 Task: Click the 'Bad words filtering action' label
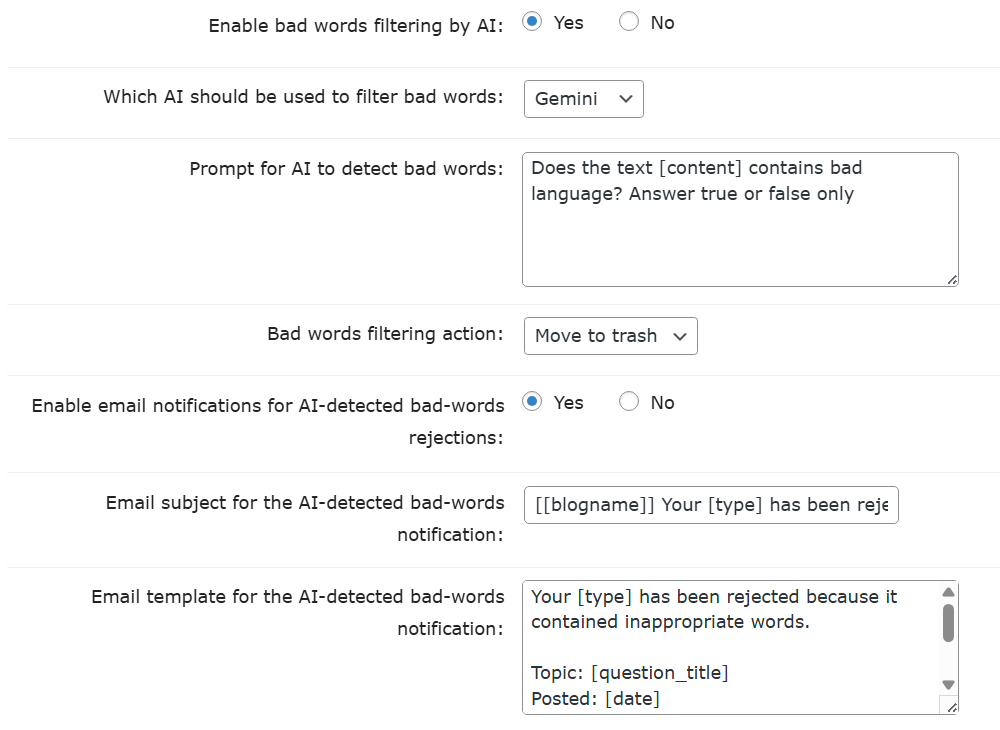(x=385, y=334)
